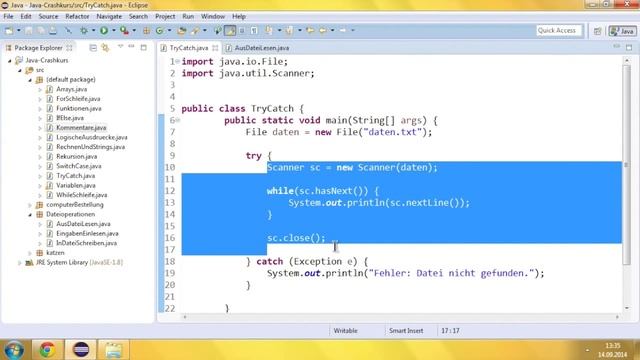Open the Run menu
This screenshot has height=360, width=640.
point(188,16)
